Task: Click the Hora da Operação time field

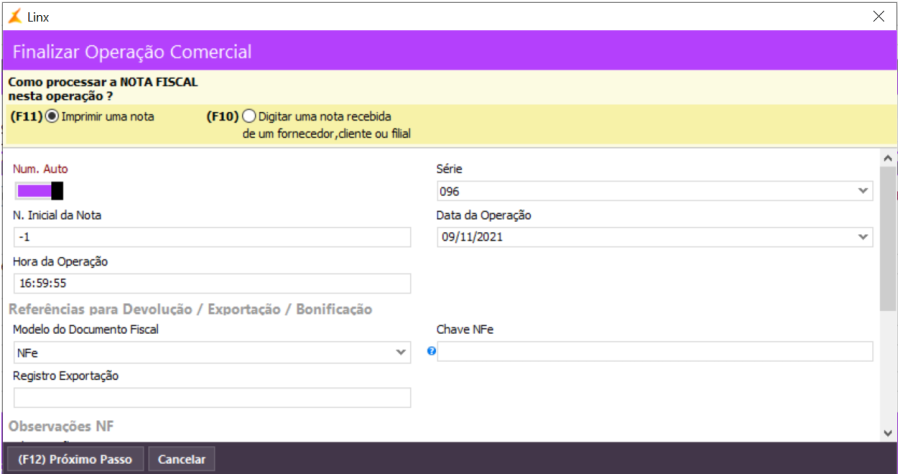Action: (212, 283)
